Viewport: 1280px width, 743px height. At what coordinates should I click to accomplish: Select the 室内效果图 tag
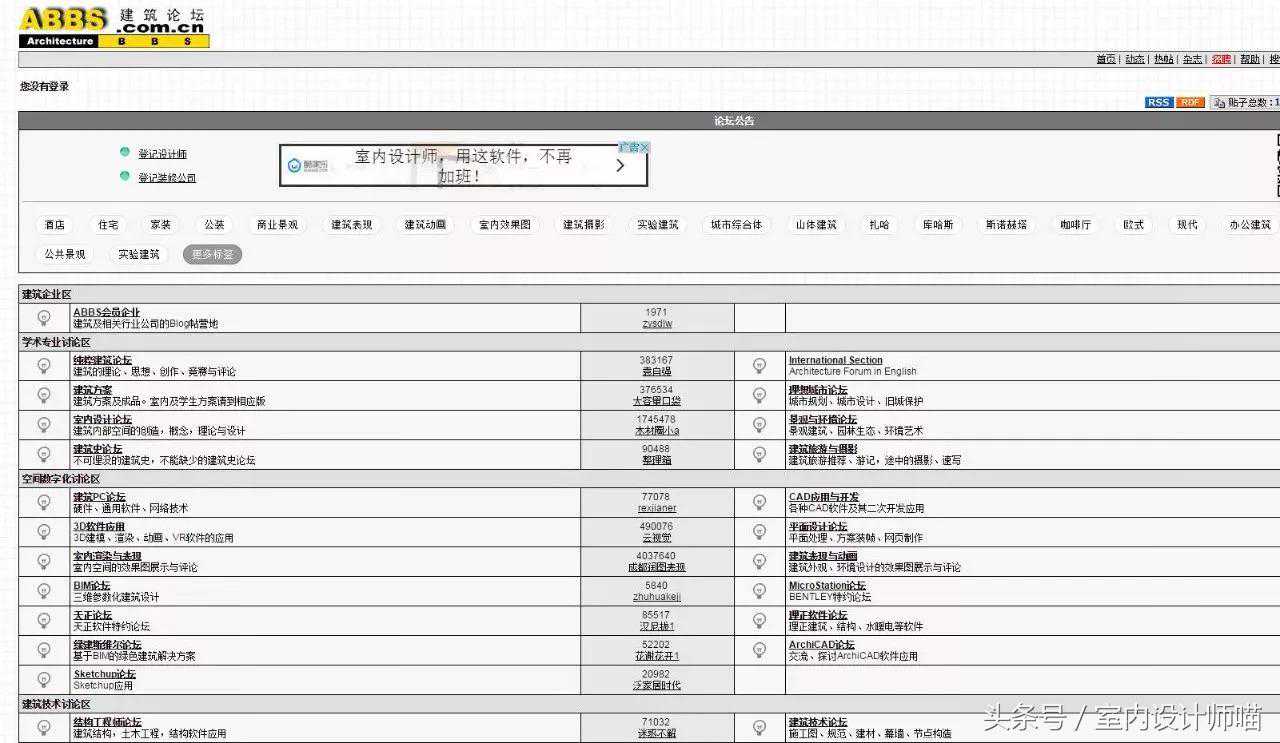[x=504, y=225]
